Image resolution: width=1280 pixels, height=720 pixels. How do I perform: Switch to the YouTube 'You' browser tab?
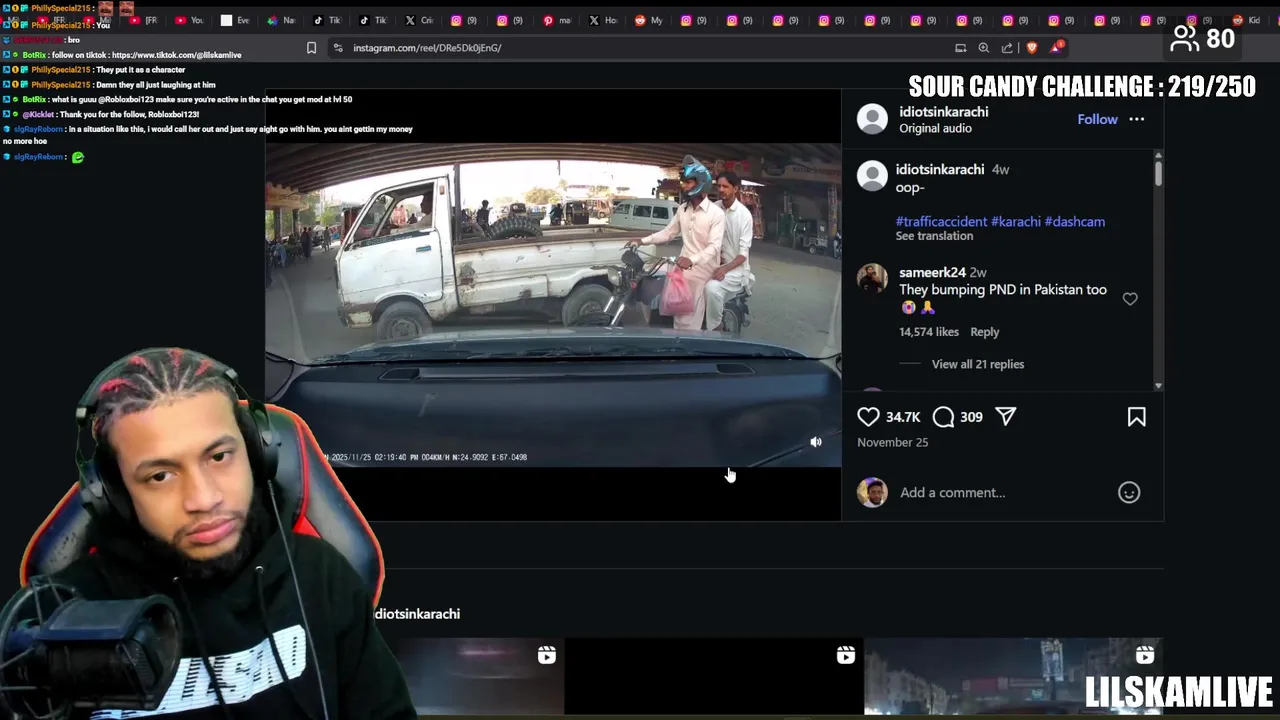[190, 20]
